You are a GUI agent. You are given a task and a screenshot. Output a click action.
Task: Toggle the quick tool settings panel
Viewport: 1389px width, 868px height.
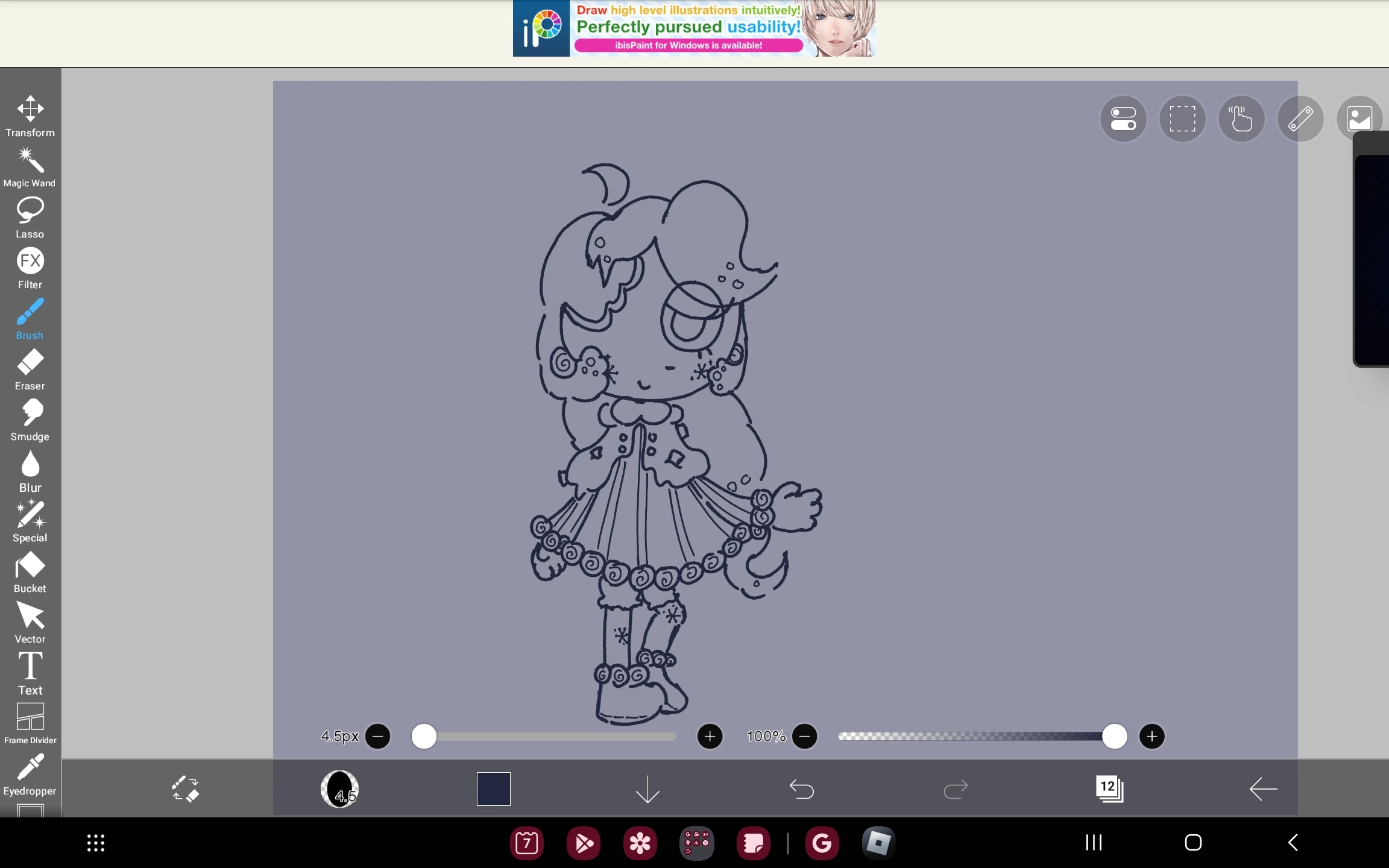(x=1123, y=119)
